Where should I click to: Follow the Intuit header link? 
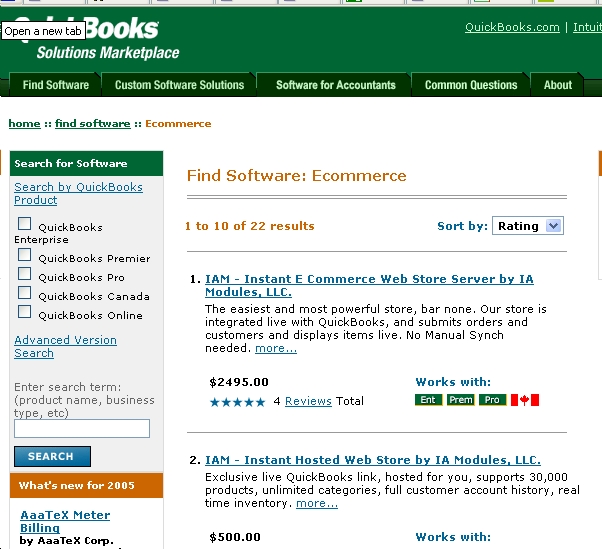tap(587, 27)
